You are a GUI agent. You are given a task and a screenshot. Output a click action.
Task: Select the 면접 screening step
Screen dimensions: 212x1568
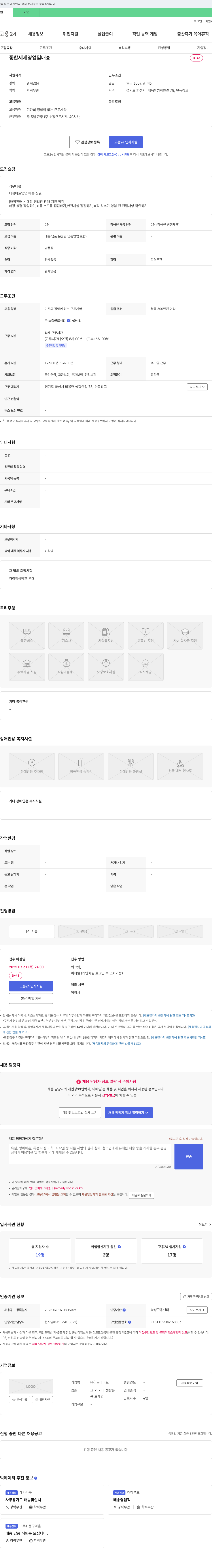pyautogui.click(x=81, y=931)
